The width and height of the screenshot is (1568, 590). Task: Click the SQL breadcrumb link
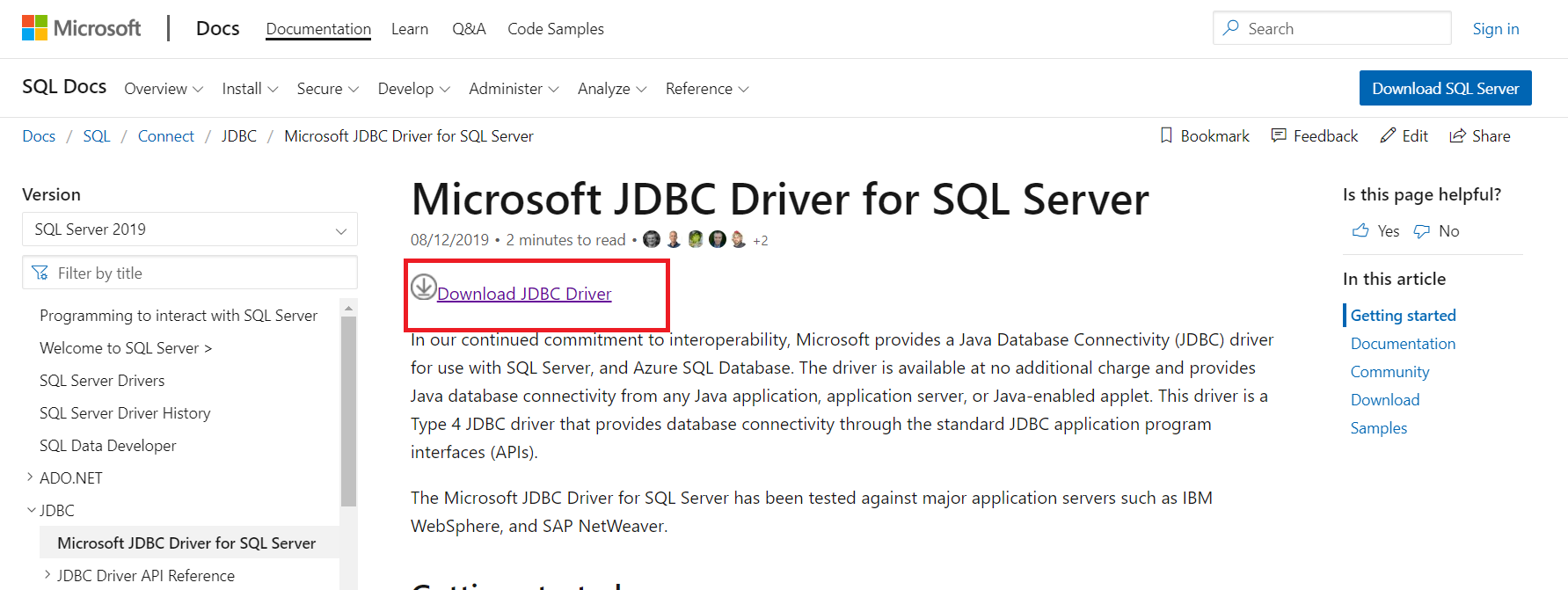[x=97, y=136]
